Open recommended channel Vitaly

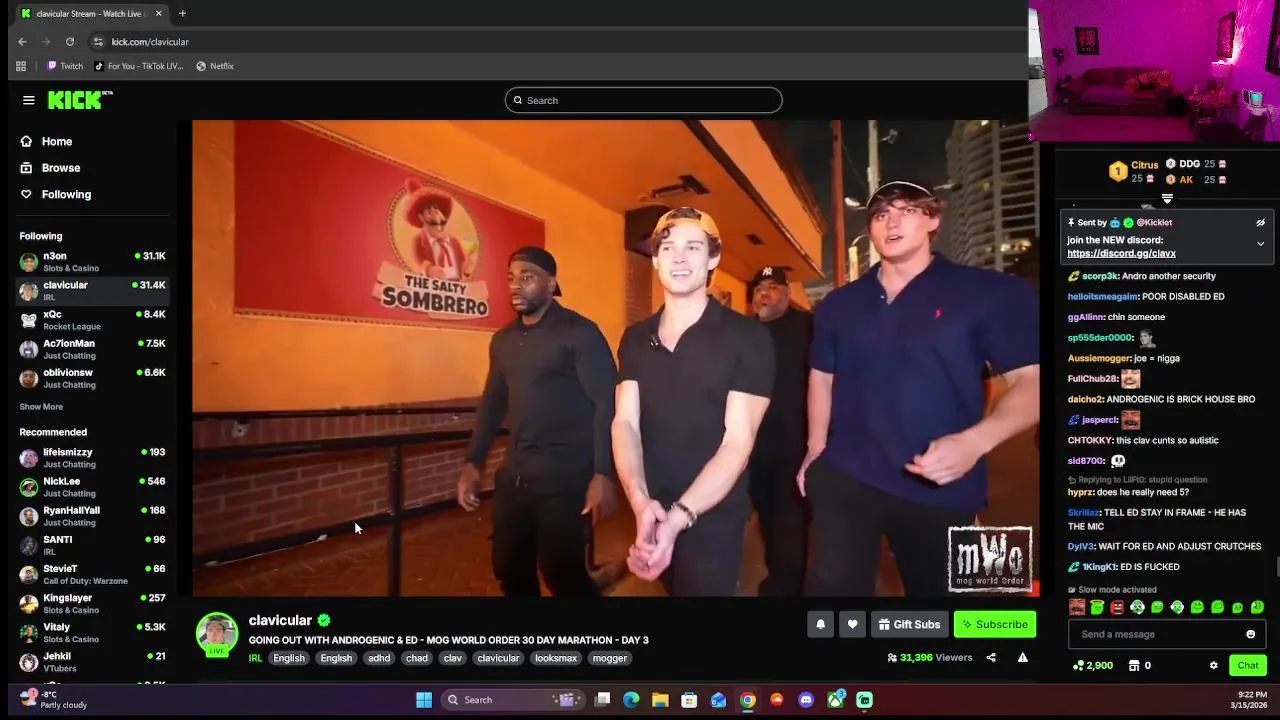tap(93, 632)
